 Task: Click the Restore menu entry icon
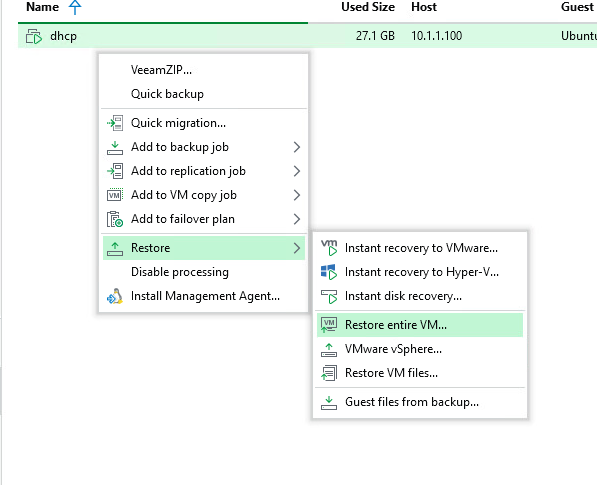pyautogui.click(x=115, y=248)
